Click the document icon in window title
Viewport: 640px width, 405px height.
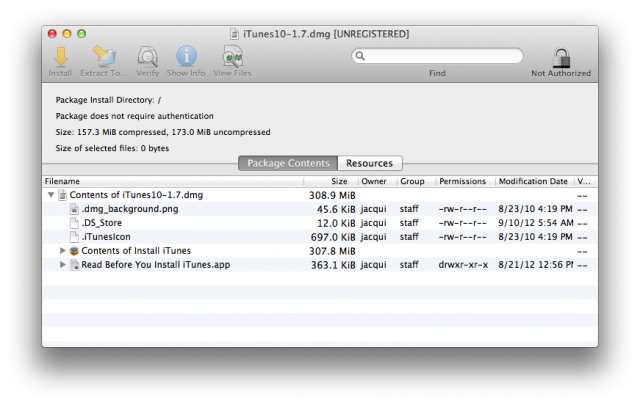(234, 34)
